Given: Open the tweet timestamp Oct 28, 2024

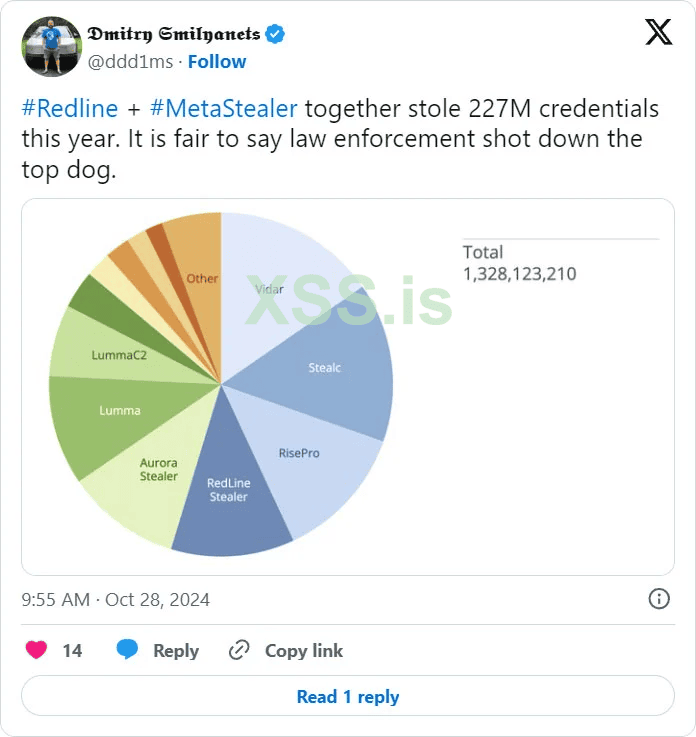Looking at the screenshot, I should [116, 600].
